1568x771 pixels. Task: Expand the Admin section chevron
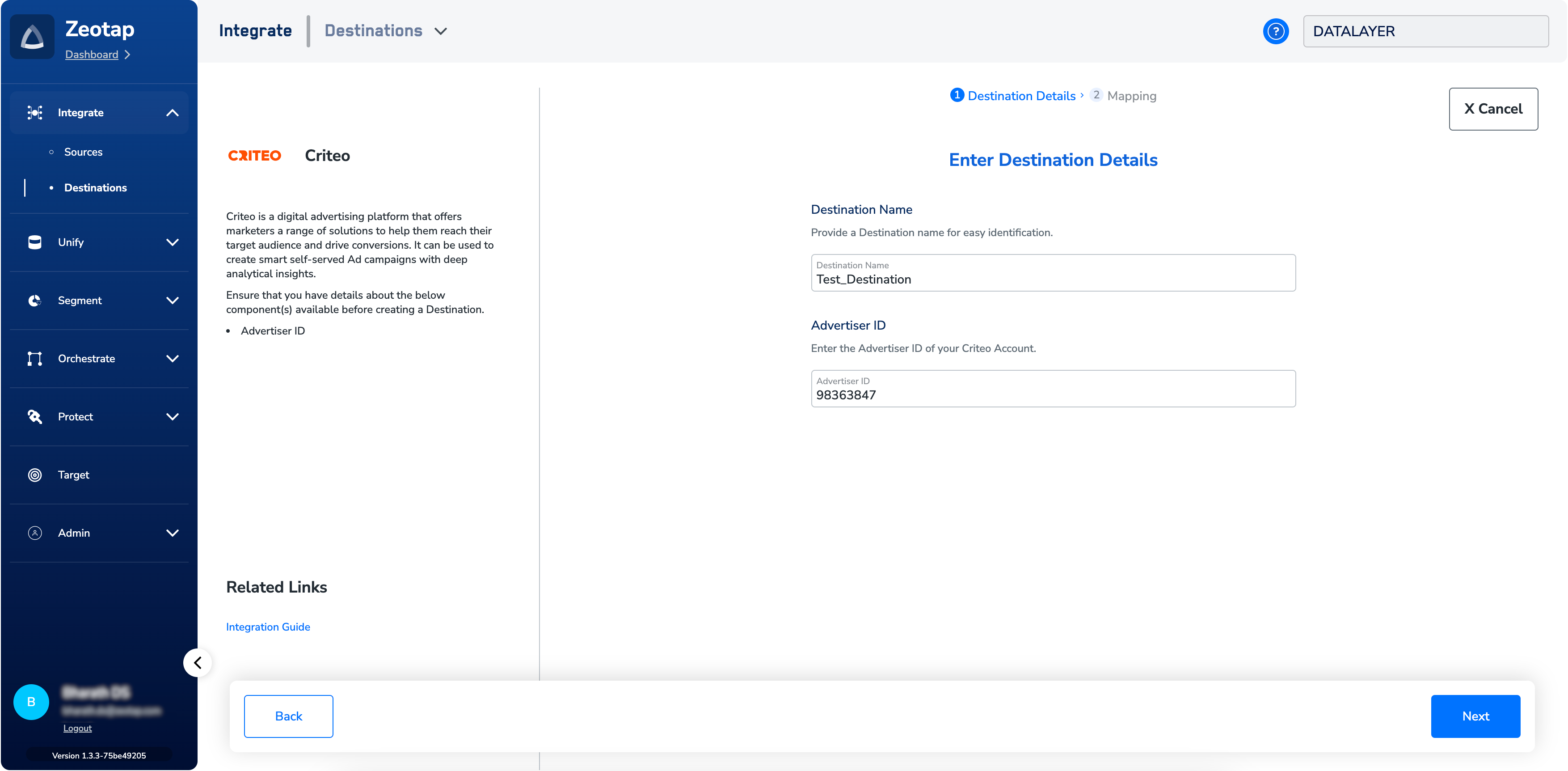coord(172,533)
